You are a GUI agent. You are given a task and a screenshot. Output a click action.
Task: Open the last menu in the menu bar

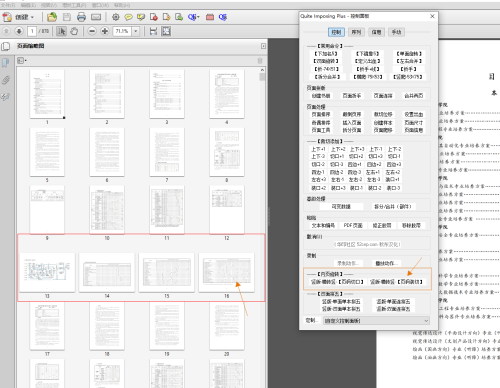point(122,5)
